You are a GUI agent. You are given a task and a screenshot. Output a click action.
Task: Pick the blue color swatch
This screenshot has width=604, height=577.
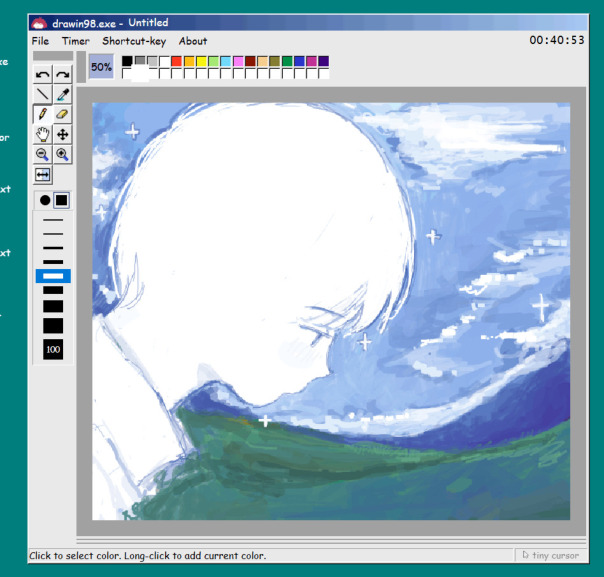point(300,61)
